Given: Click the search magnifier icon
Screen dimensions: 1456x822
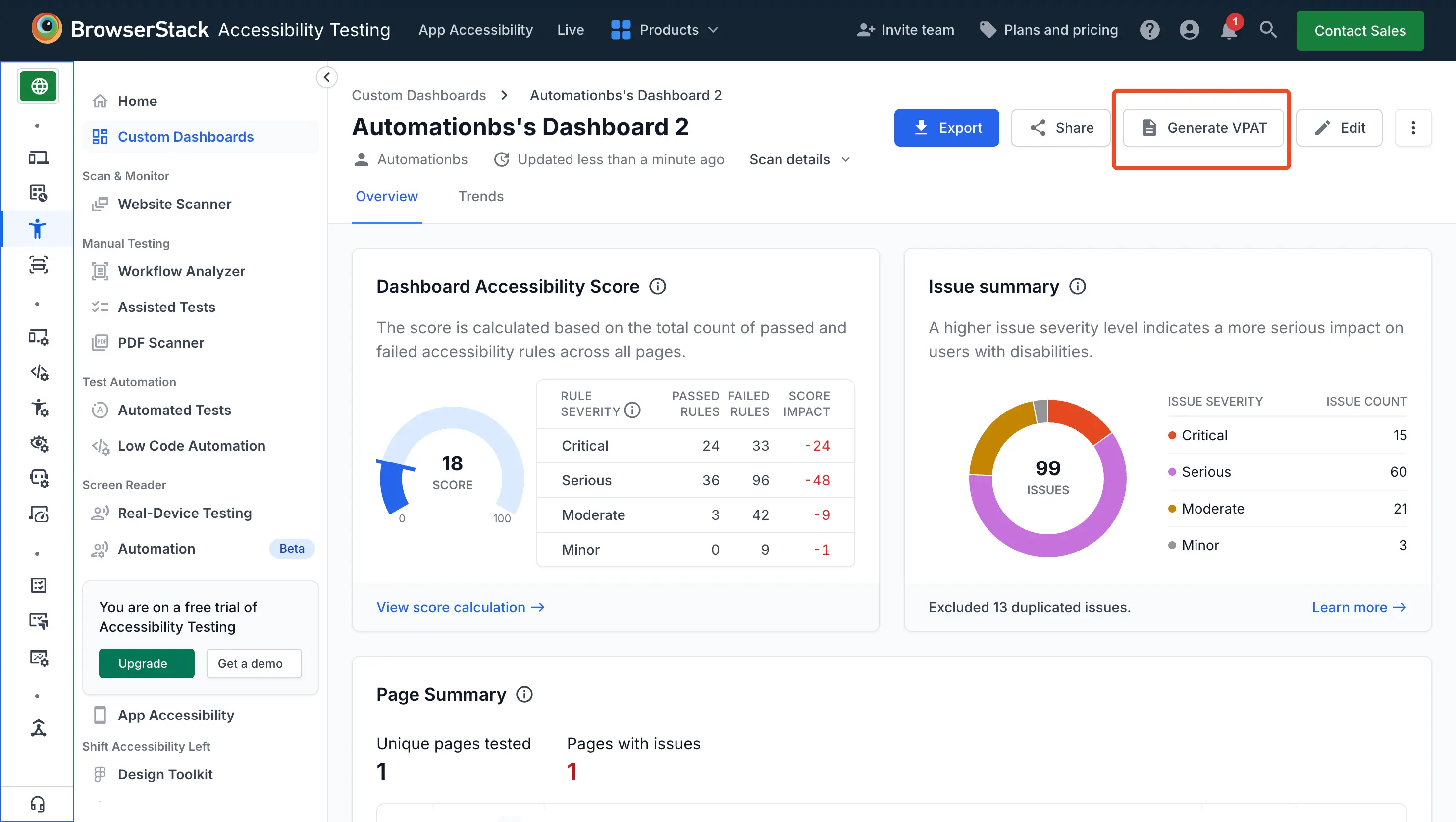Looking at the screenshot, I should pos(1268,30).
